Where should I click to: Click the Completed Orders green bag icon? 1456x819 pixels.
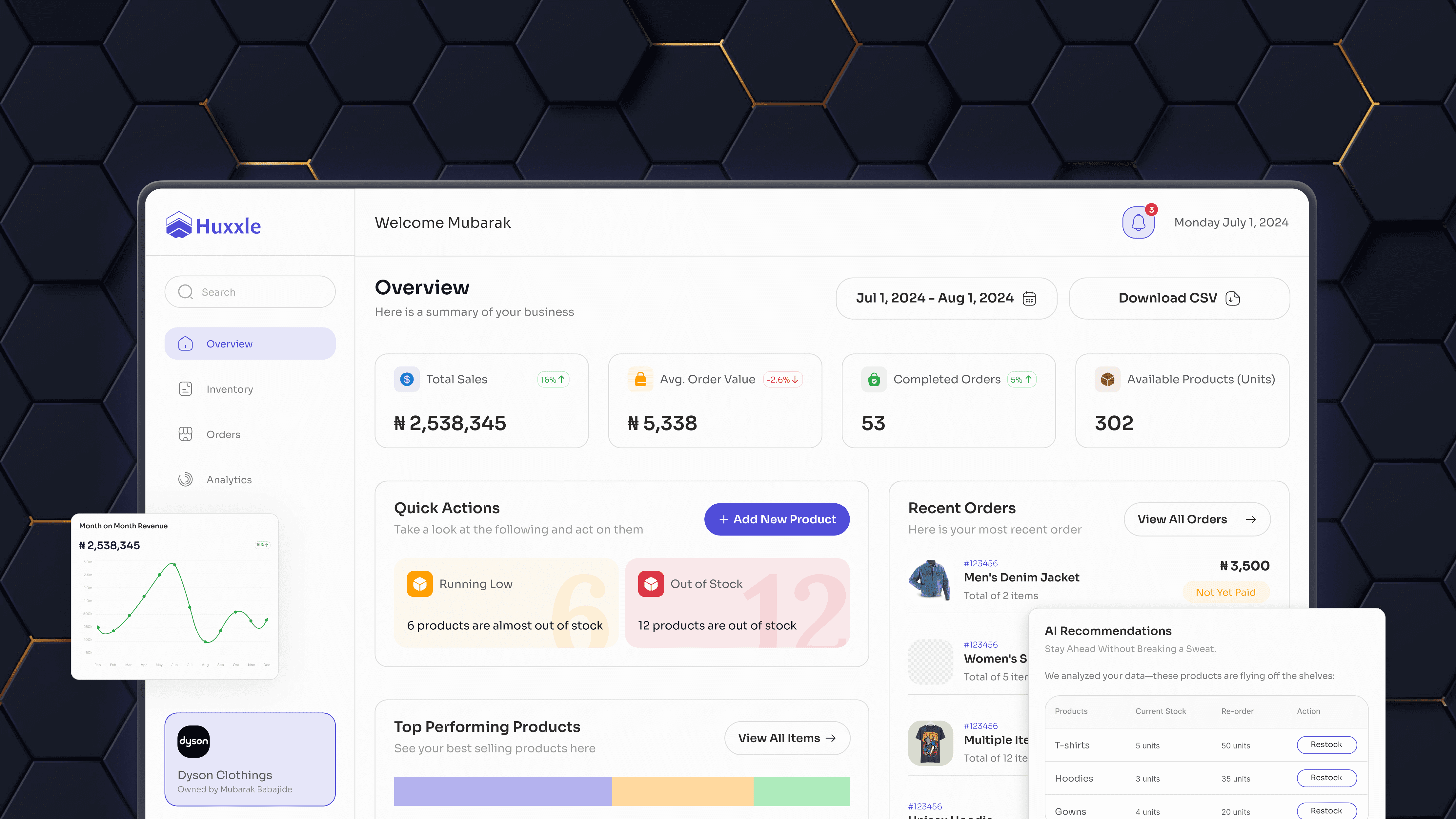874,379
